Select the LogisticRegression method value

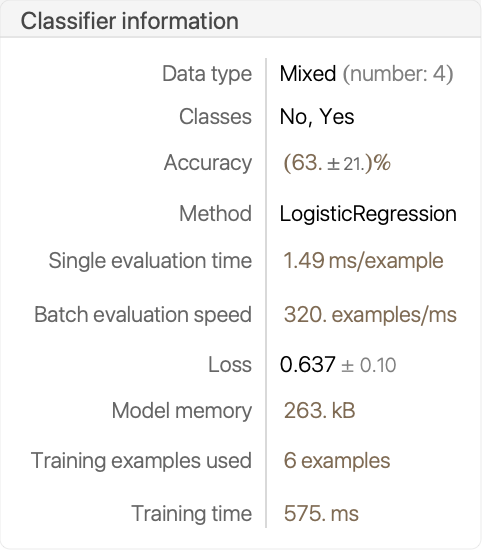coord(368,214)
